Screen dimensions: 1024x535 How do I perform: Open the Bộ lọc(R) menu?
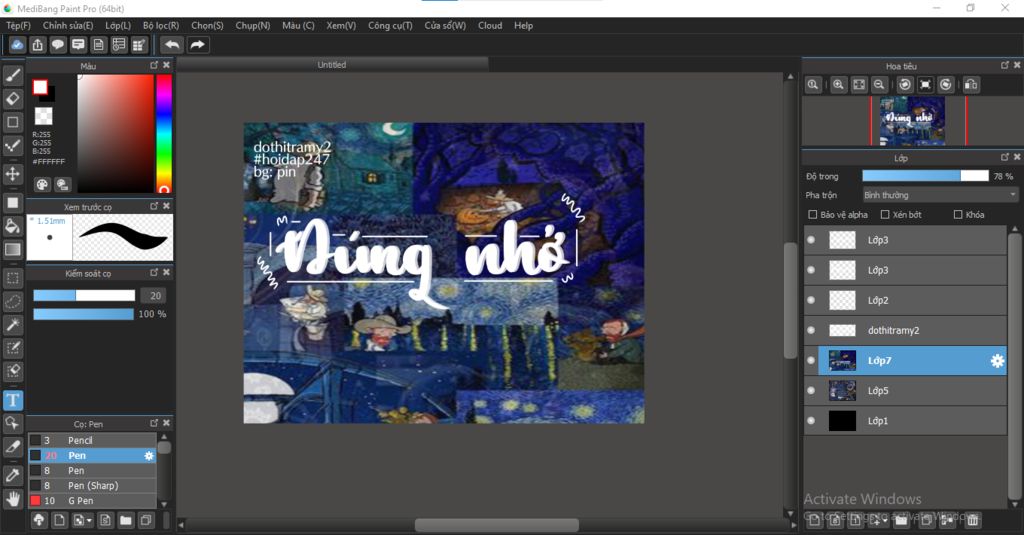point(161,25)
